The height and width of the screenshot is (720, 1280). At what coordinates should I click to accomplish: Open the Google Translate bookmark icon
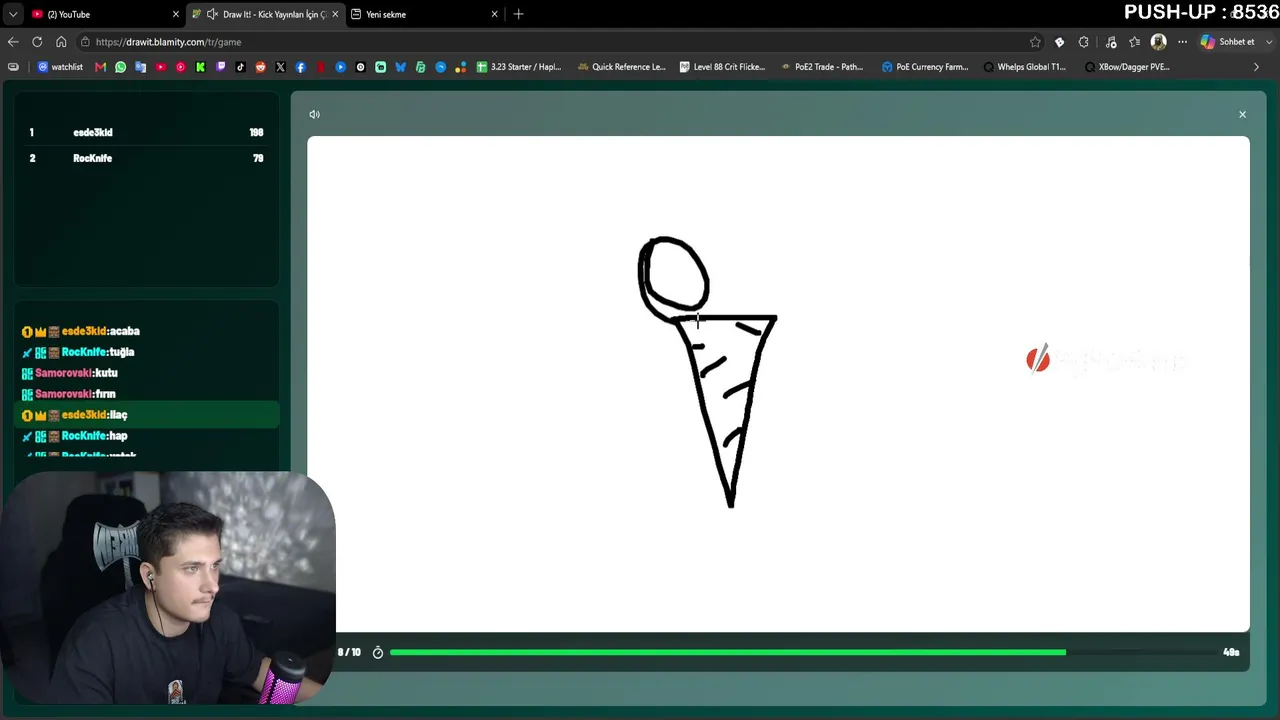[140, 67]
